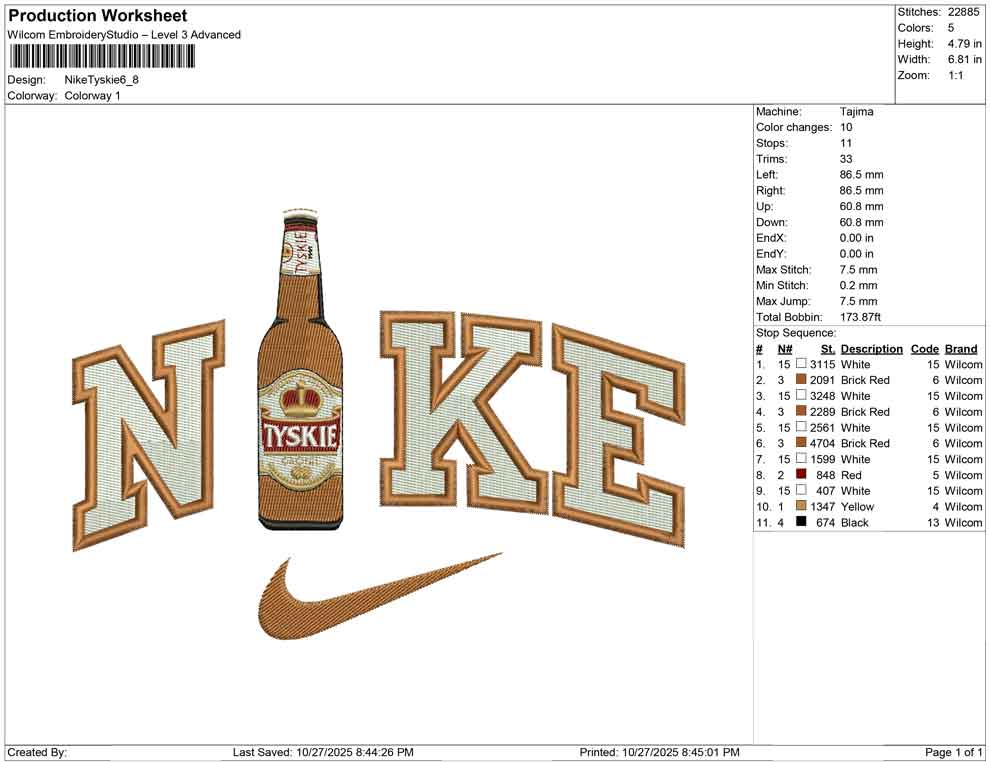990x762 pixels.
Task: Click the Total Bobbin value 173.87ft
Action: [860, 317]
